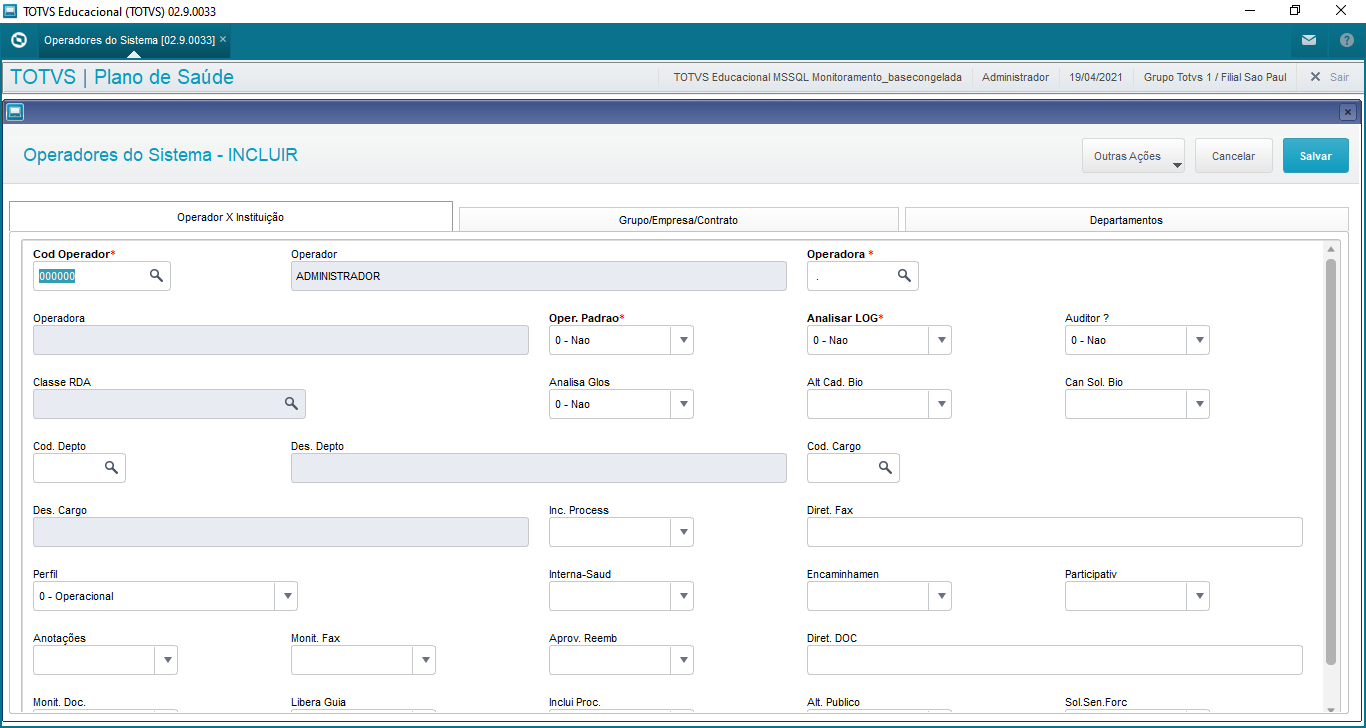Click the Cod. Depto search magnifier
The height and width of the screenshot is (728, 1366).
tap(111, 468)
